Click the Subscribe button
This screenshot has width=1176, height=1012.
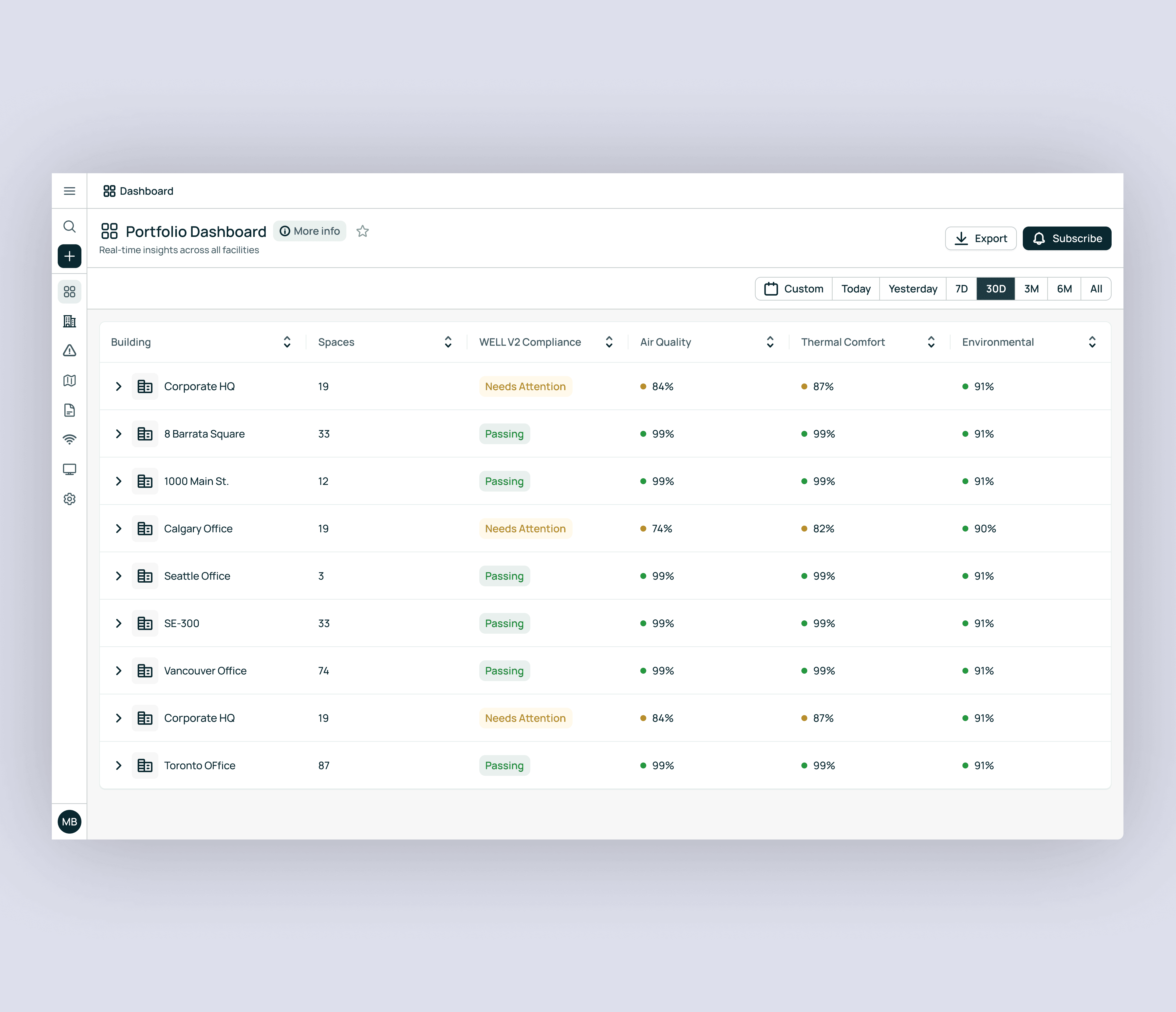[1066, 238]
